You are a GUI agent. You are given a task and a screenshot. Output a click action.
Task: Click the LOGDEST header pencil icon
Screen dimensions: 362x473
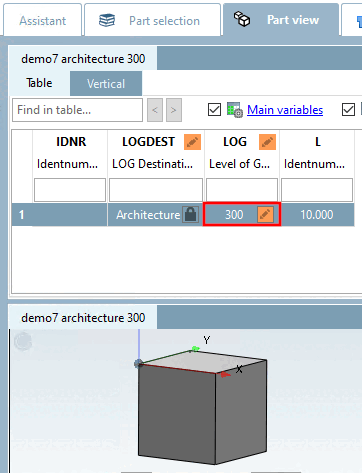pyautogui.click(x=193, y=142)
